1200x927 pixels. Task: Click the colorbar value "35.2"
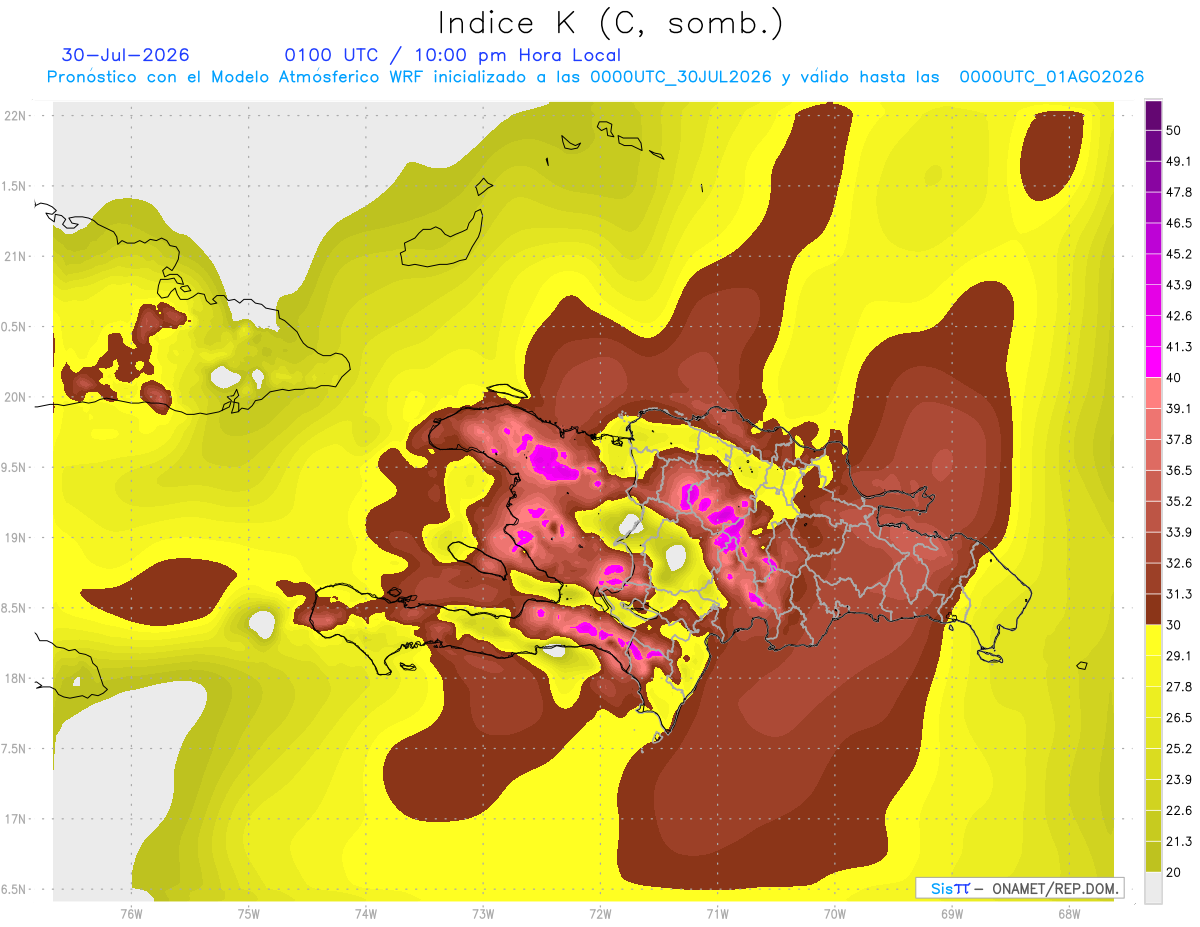(x=1179, y=501)
